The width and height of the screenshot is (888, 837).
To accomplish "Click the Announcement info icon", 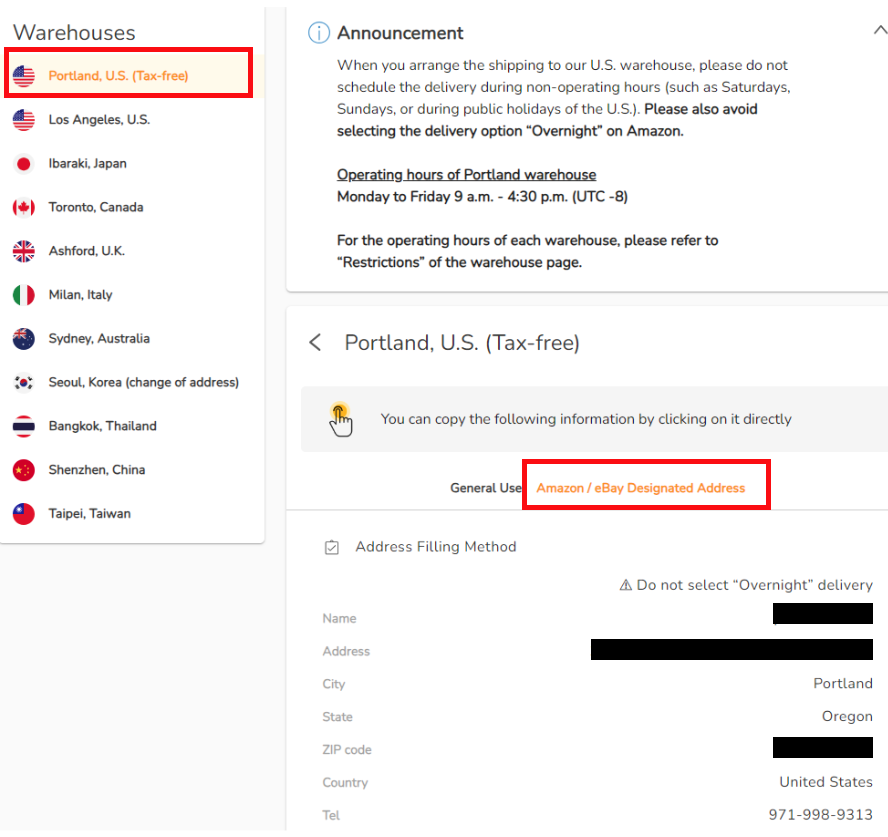I will click(318, 33).
